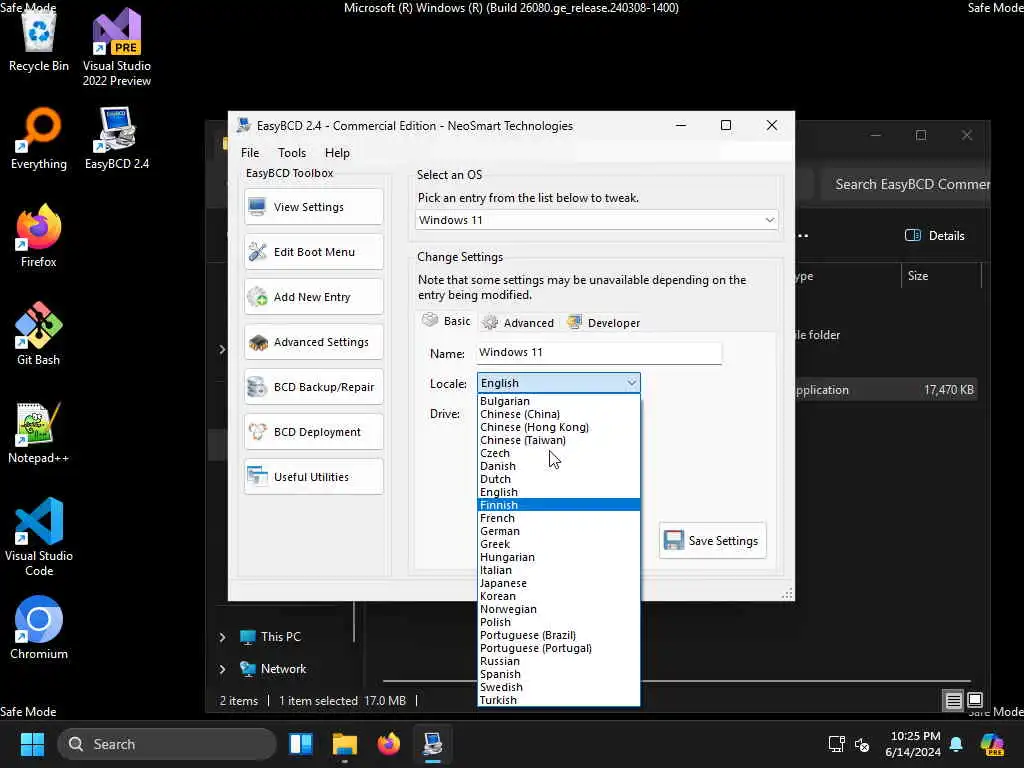1024x768 pixels.
Task: Select Danish in the locale list
Action: (x=558, y=466)
